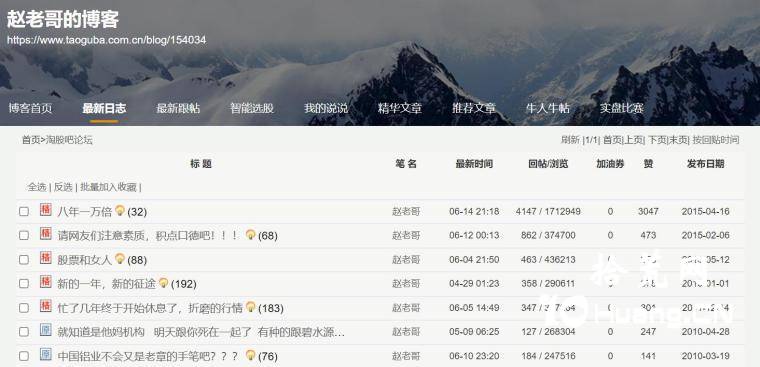The width and height of the screenshot is (760, 367).
Task: Click the date 2015-04-16
Action: click(705, 211)
